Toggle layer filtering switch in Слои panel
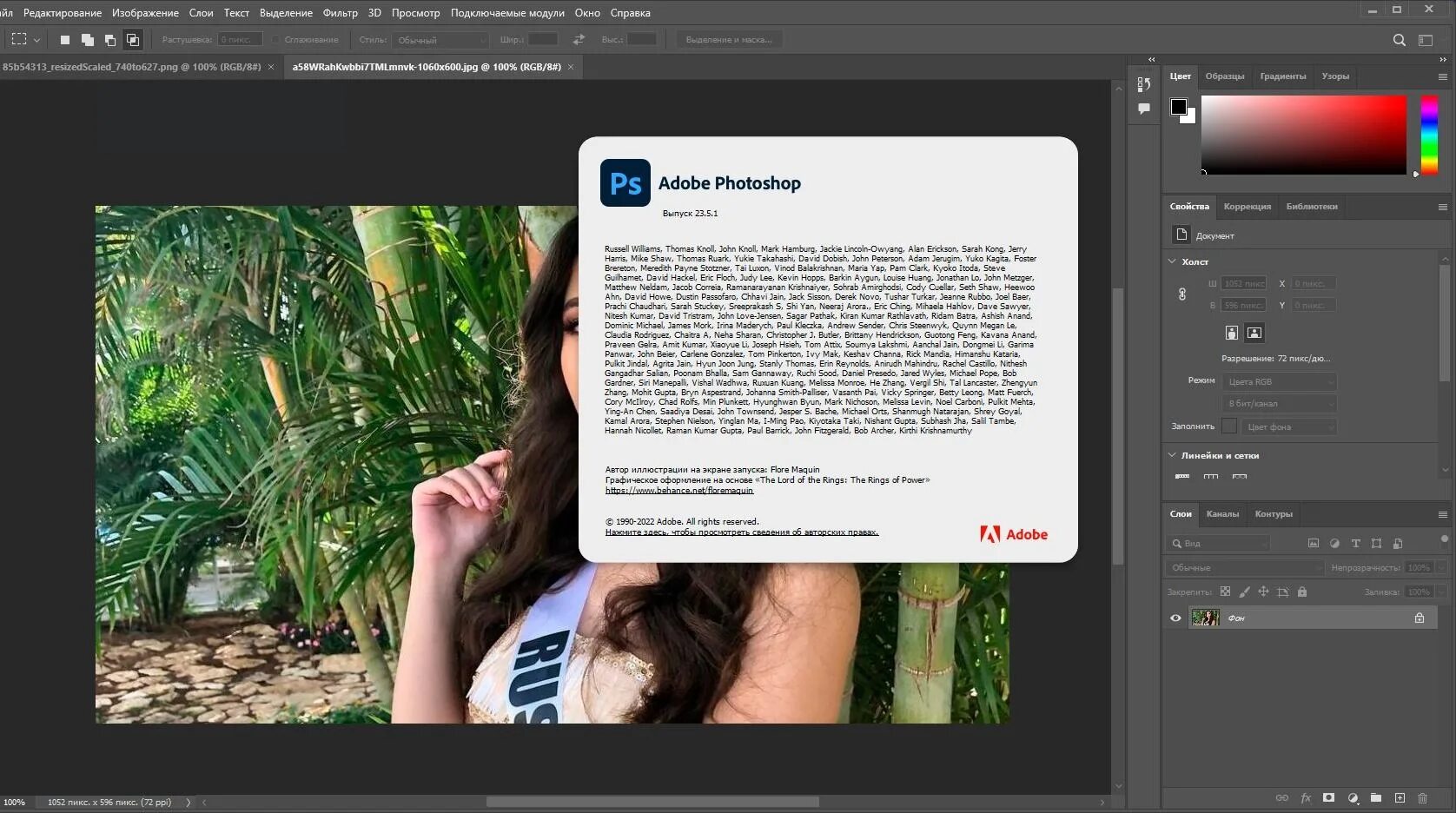1456x813 pixels. pyautogui.click(x=1444, y=539)
